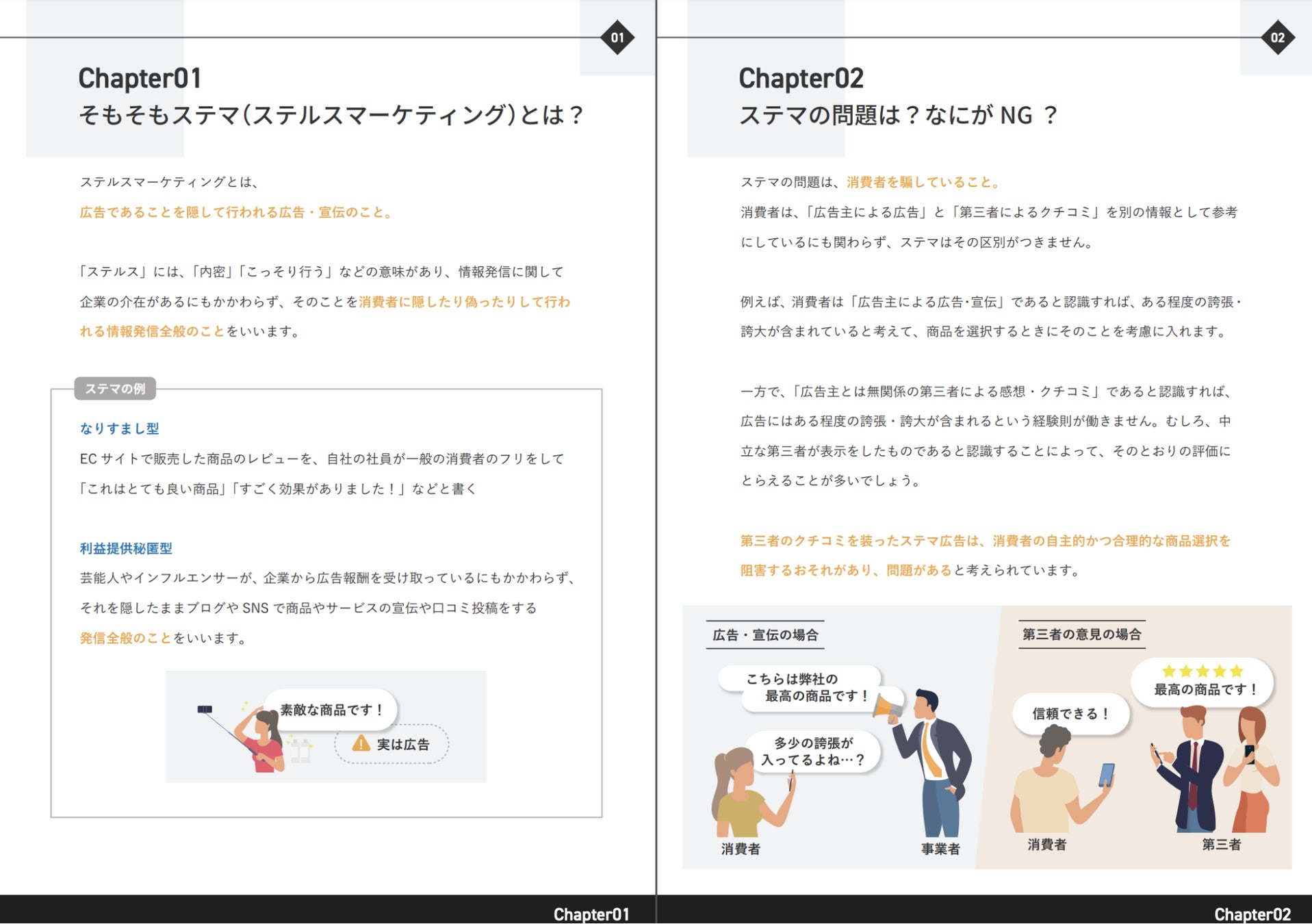The width and height of the screenshot is (1312, 924).
Task: Click the 最高の商品です！ bubble under the stars
Action: pos(1205,689)
